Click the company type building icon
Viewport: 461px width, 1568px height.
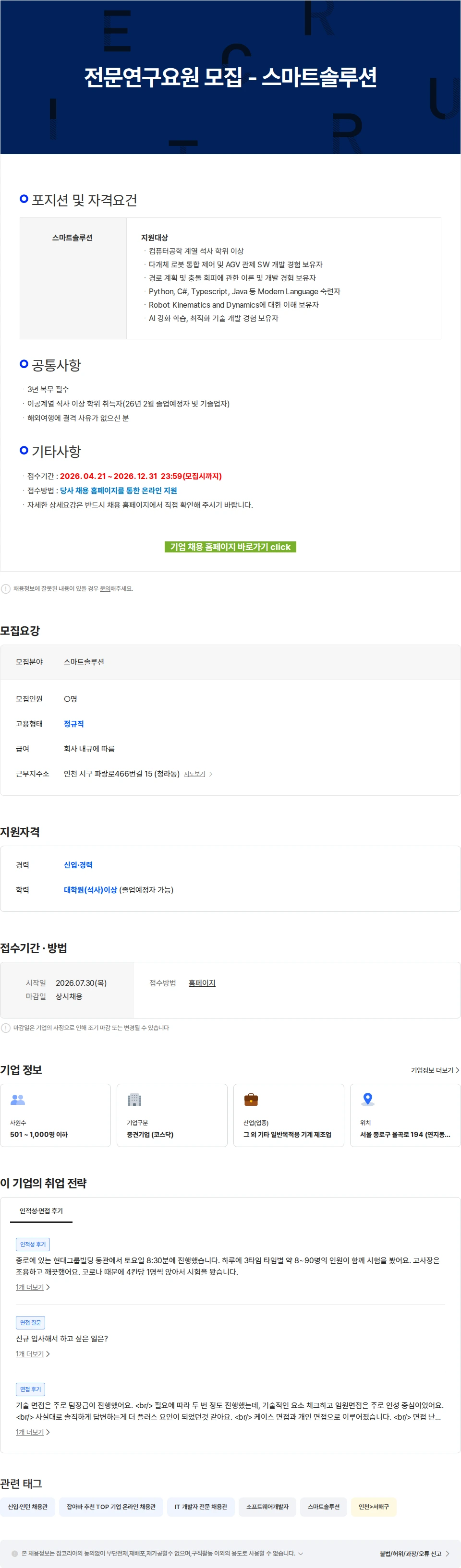pyautogui.click(x=134, y=1099)
